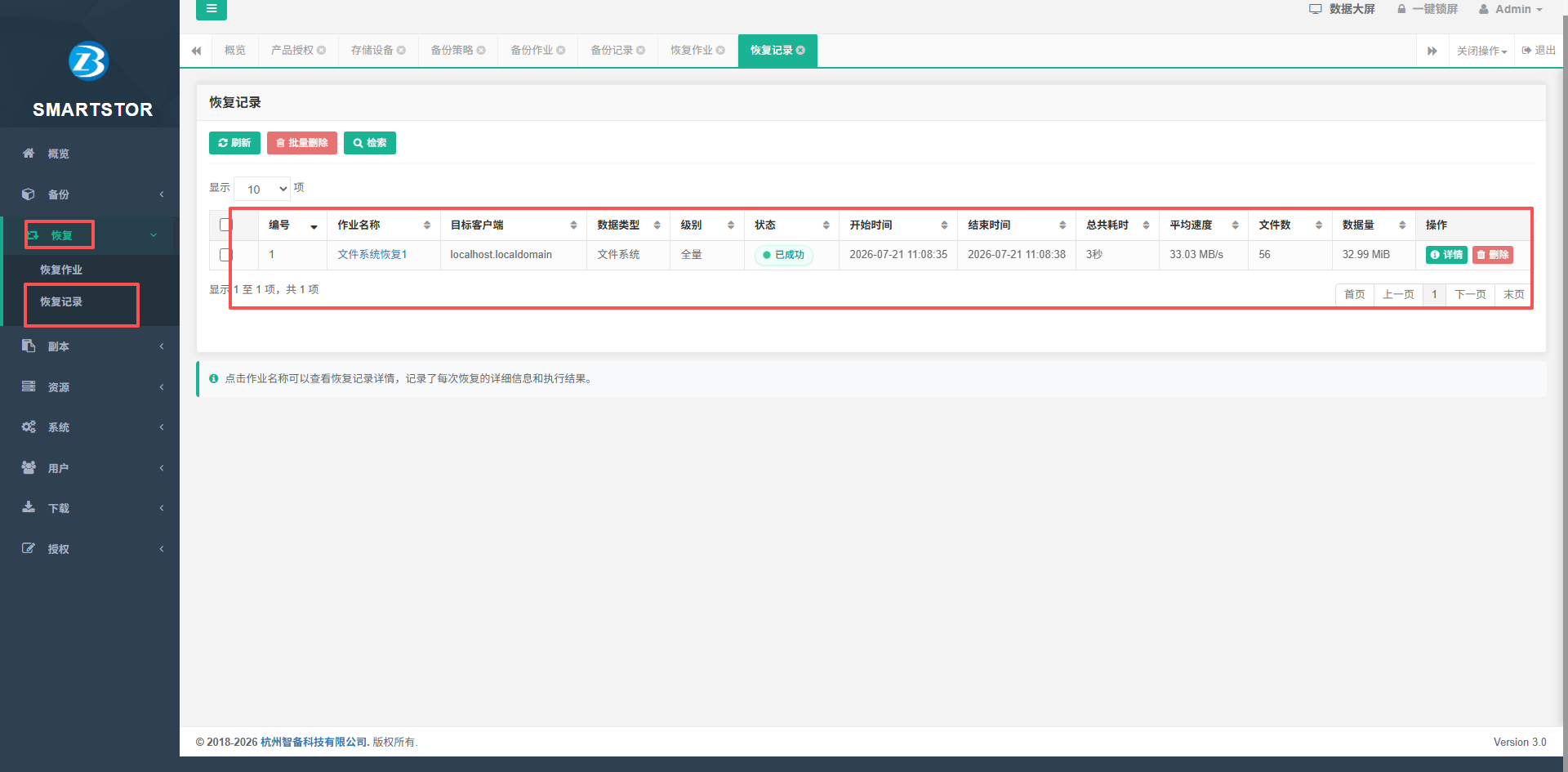Image resolution: width=1568 pixels, height=772 pixels.
Task: Switch to the 备份作业 tab
Action: (532, 51)
